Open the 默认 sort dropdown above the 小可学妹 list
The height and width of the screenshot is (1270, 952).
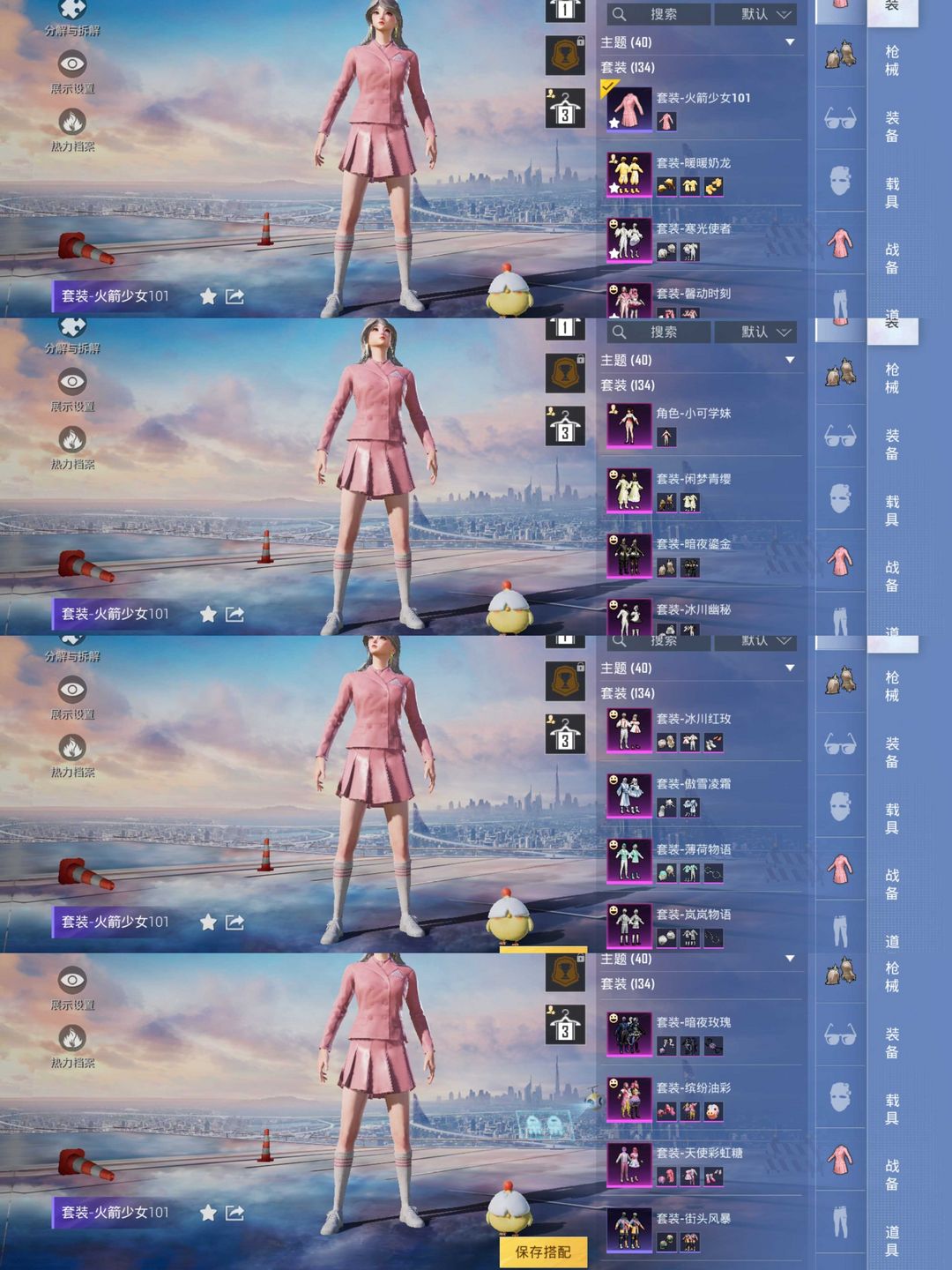756,332
